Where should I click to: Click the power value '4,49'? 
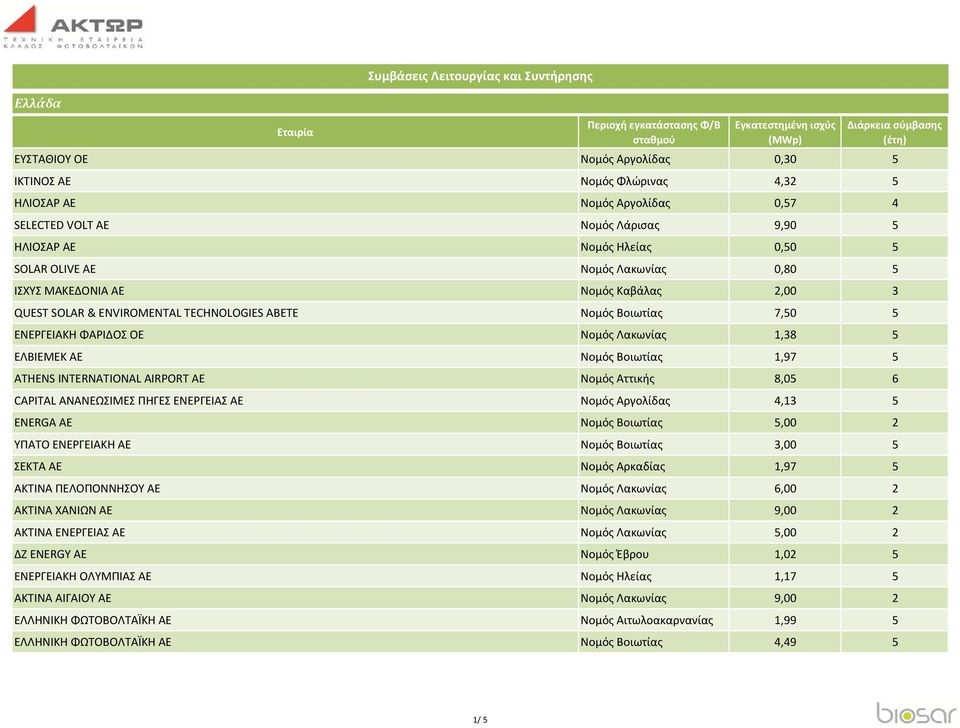(785, 642)
